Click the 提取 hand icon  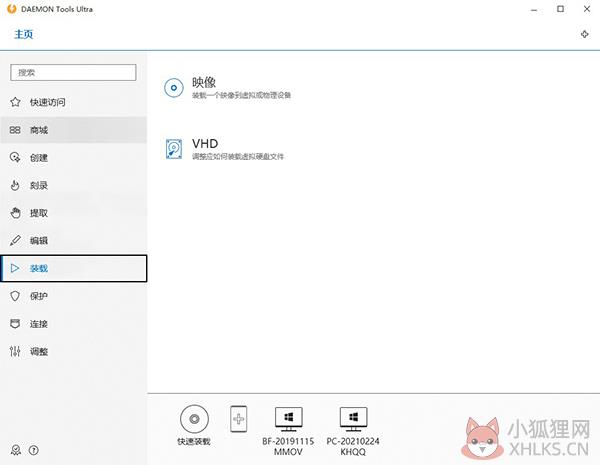15,213
